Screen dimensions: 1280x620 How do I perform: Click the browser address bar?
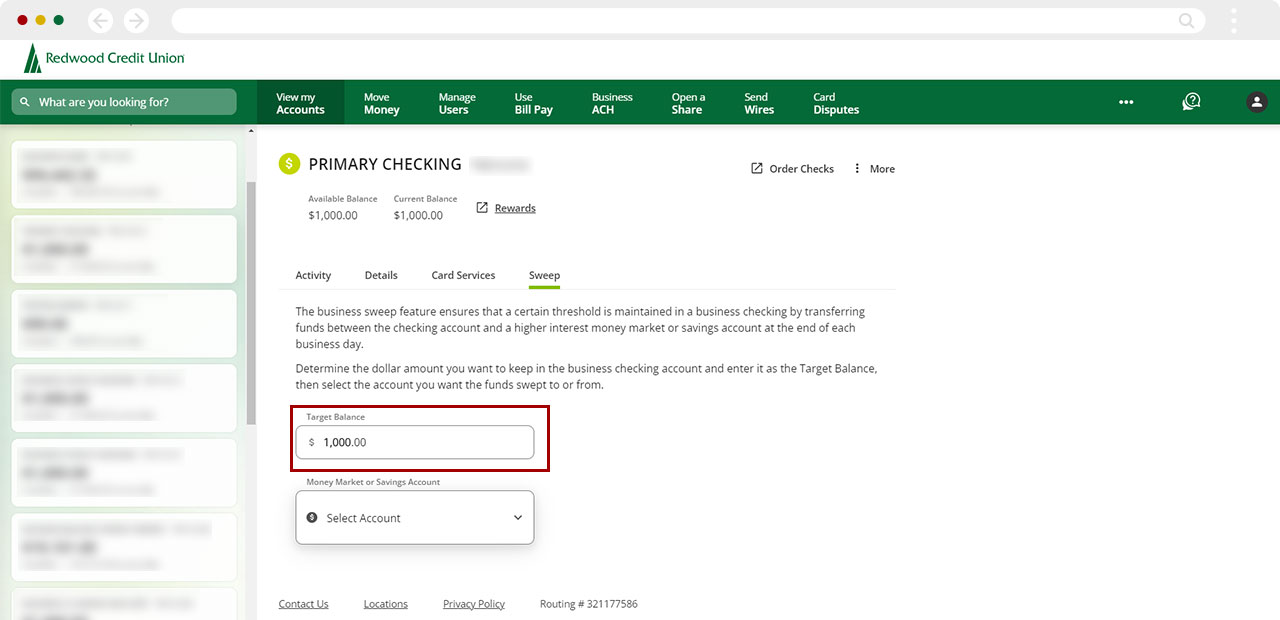point(688,20)
